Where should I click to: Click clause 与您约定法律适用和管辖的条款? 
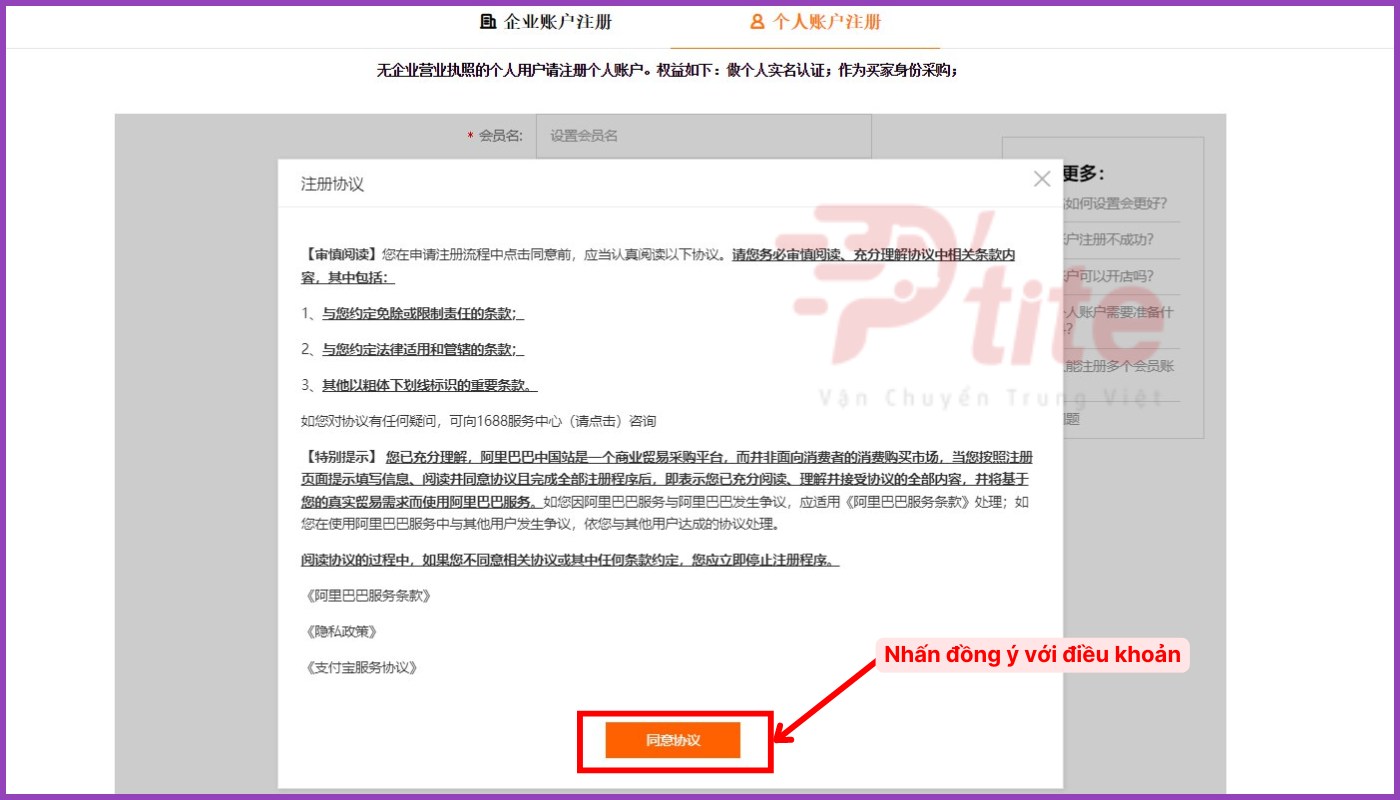[422, 349]
